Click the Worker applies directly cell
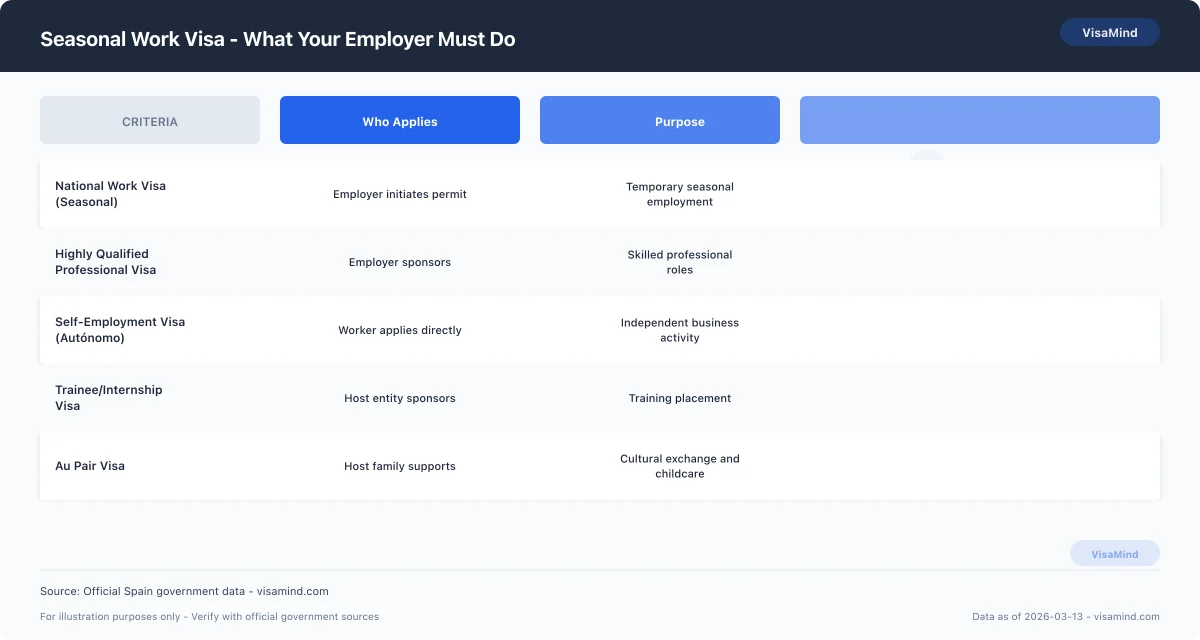Viewport: 1200px width, 640px height. (x=399, y=330)
